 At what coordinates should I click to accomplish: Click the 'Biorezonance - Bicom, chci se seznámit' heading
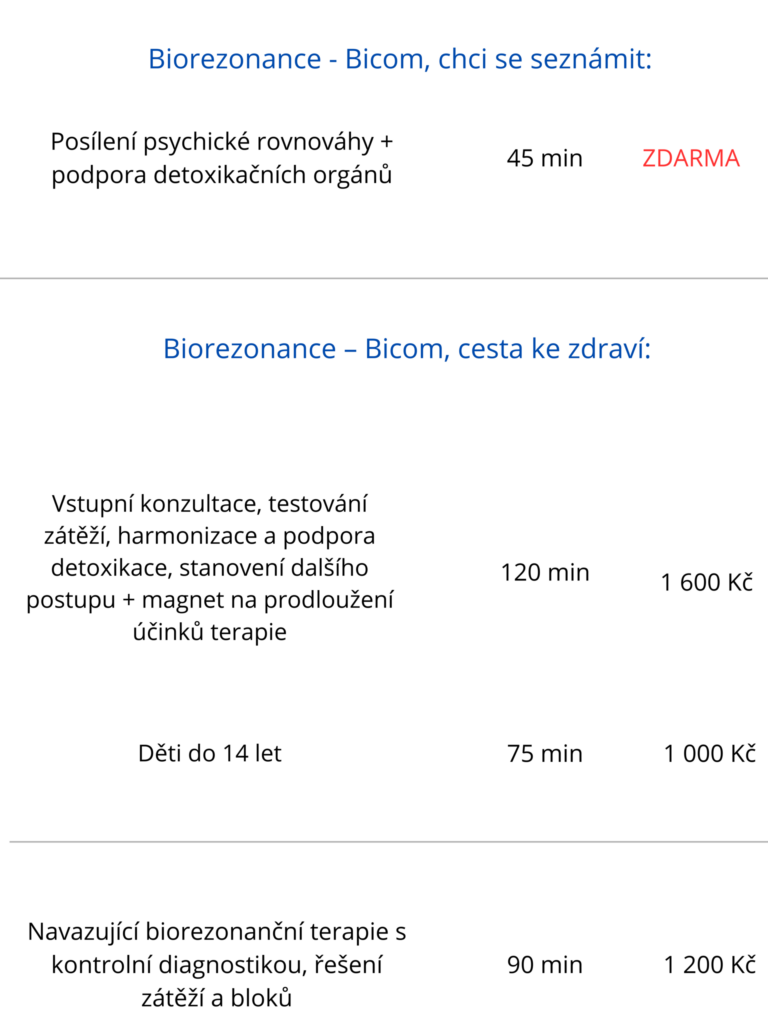399,59
